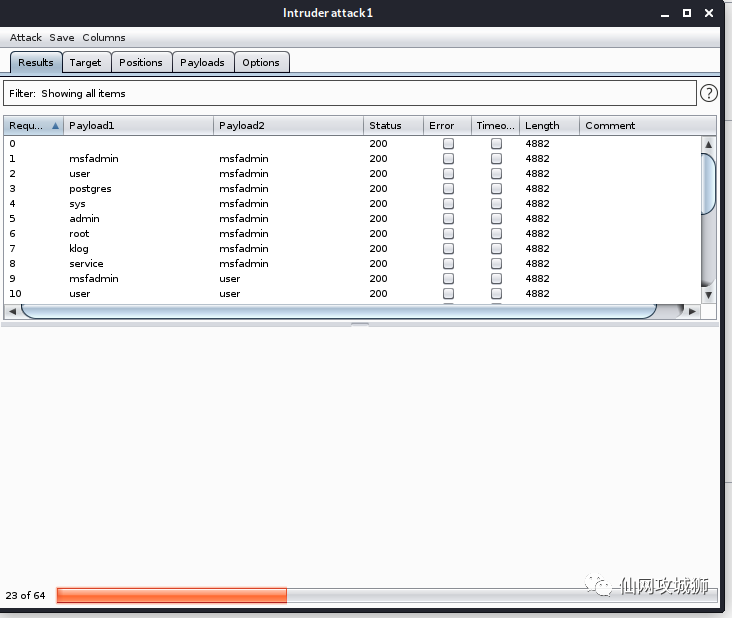
Task: Sort by Length column header
Action: tap(549, 126)
